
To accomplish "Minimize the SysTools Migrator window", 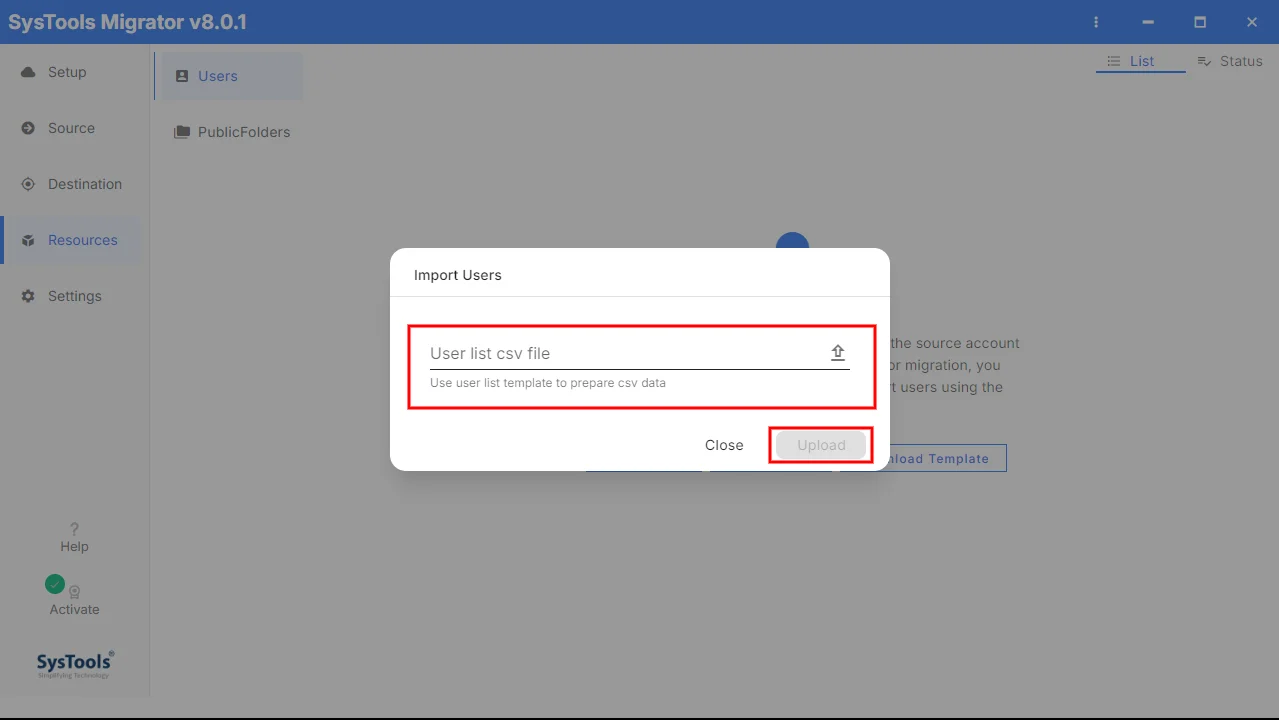I will [1148, 22].
